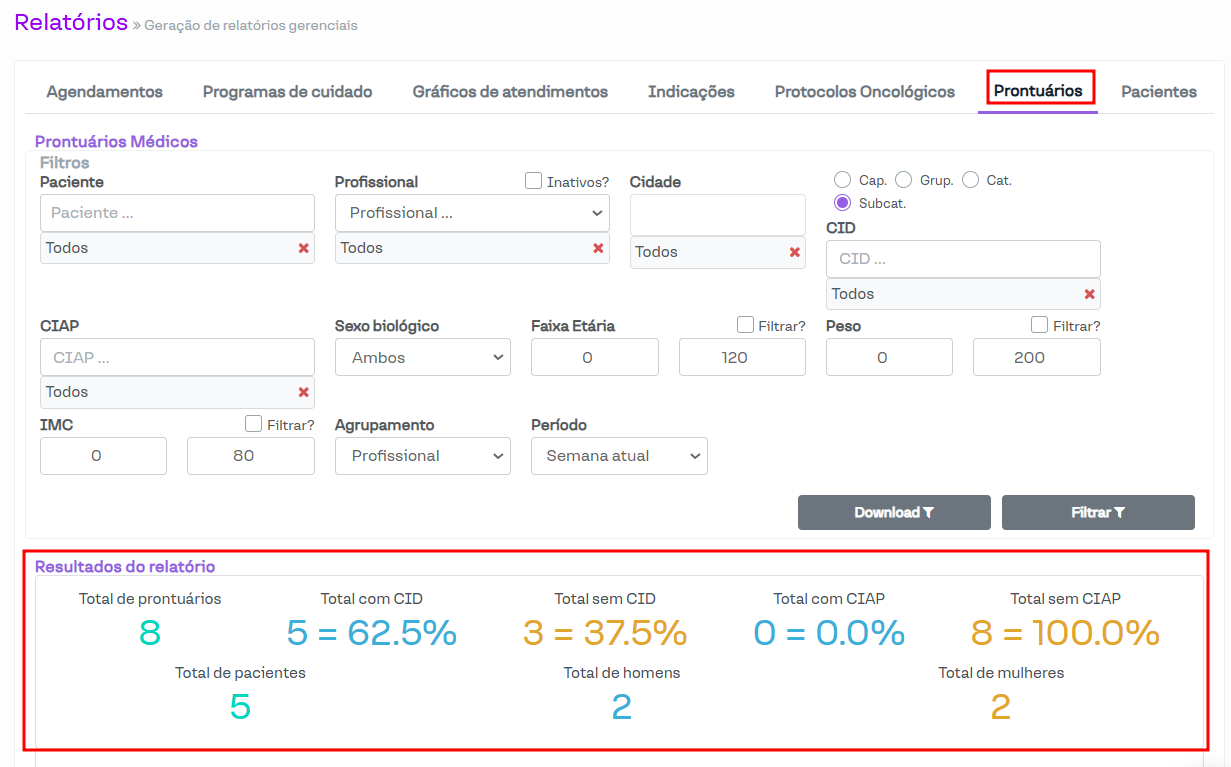Switch to the Agendamentos tab
The width and height of the screenshot is (1231, 767).
(105, 92)
